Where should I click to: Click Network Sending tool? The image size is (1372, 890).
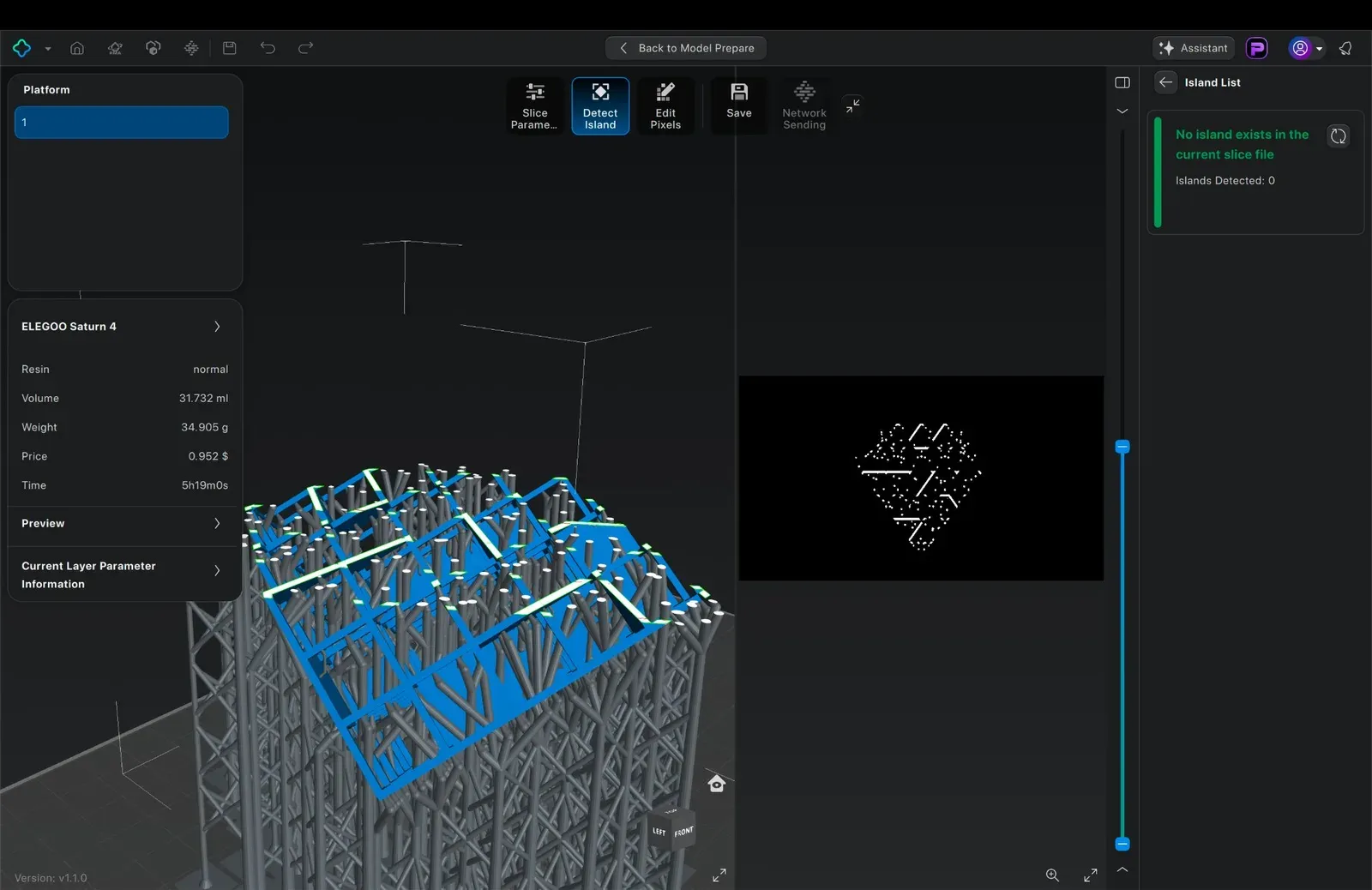[804, 106]
